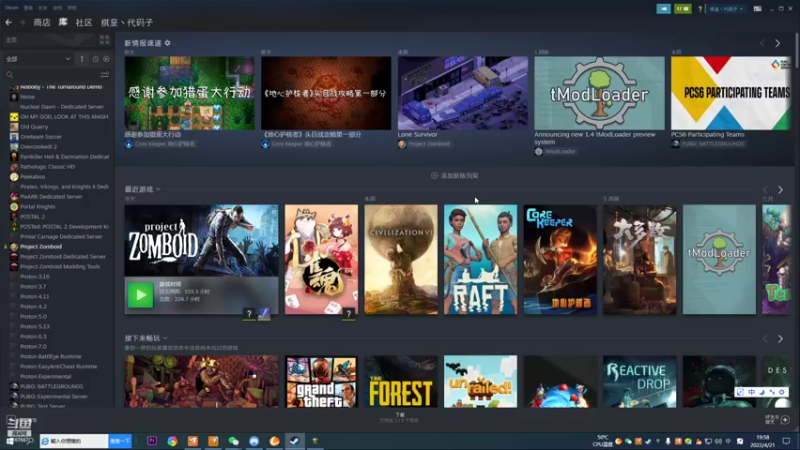Image resolution: width=800 pixels, height=450 pixels.
Task: Click the plus icon to add shelf
Action: point(434,176)
